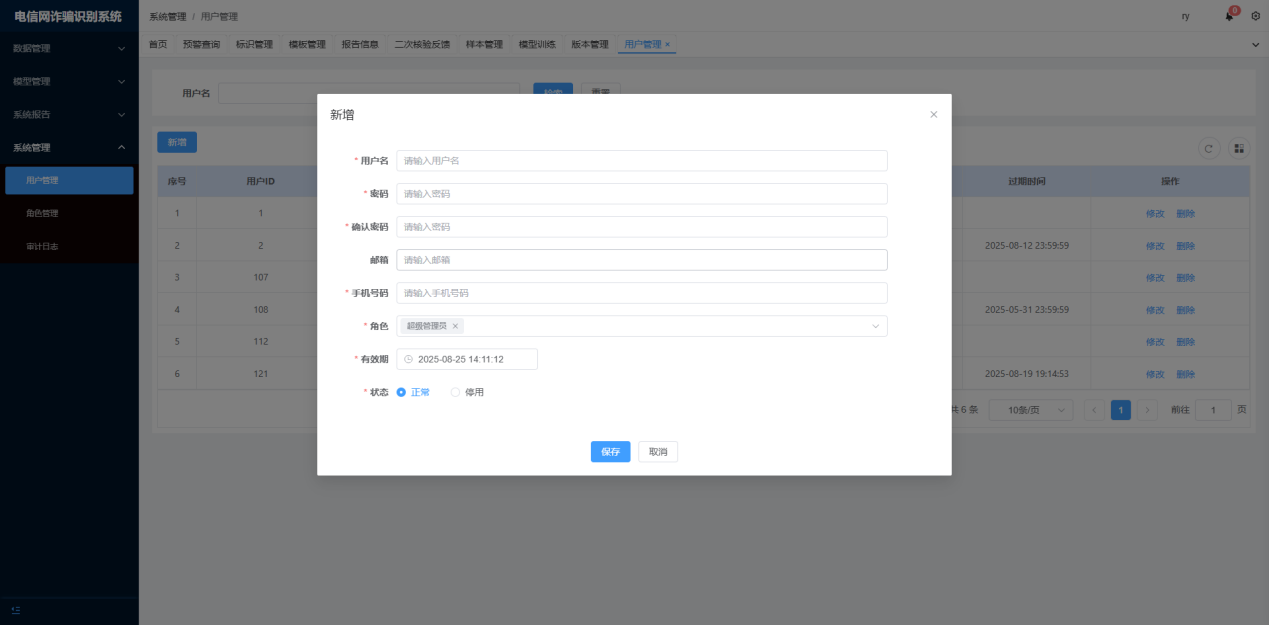Click the refresh table icon
This screenshot has height=625, width=1269.
point(1209,148)
